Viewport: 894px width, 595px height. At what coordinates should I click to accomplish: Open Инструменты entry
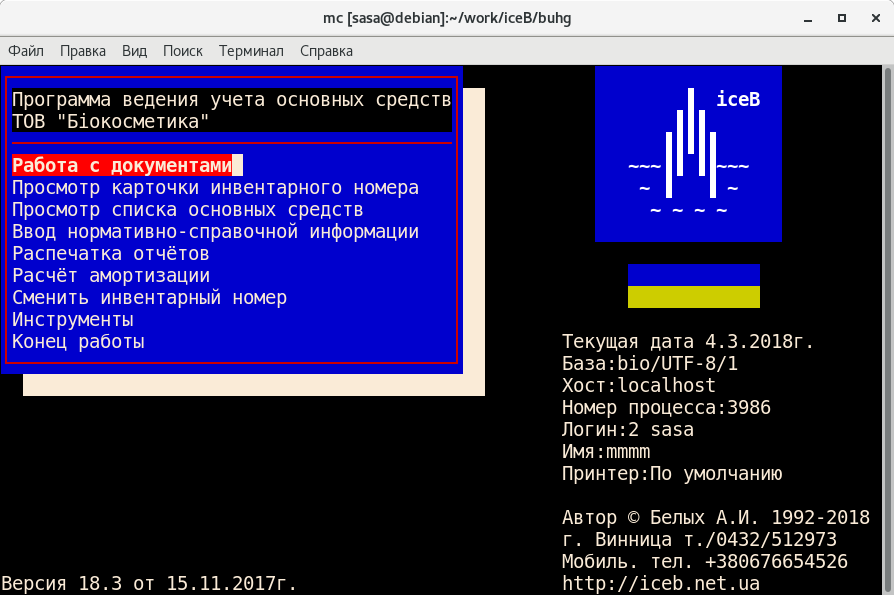72,320
